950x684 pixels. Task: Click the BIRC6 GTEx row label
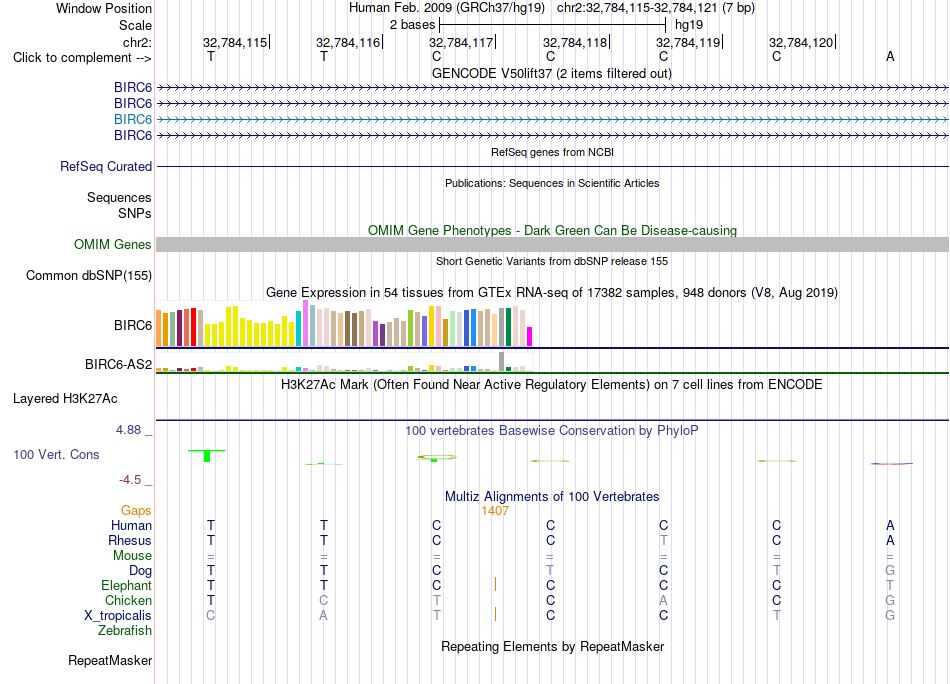[x=133, y=325]
